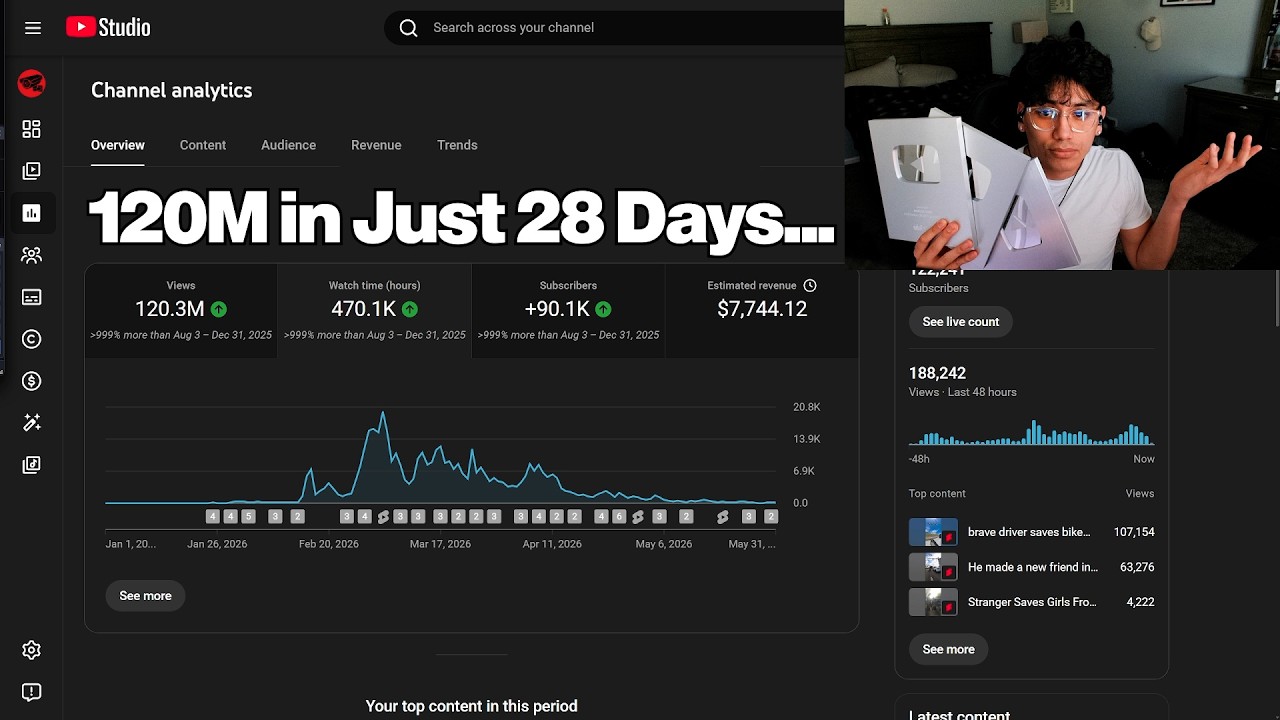Open the 'He made a new friend in...' title
Viewport: 1280px width, 720px height.
pyautogui.click(x=1033, y=567)
